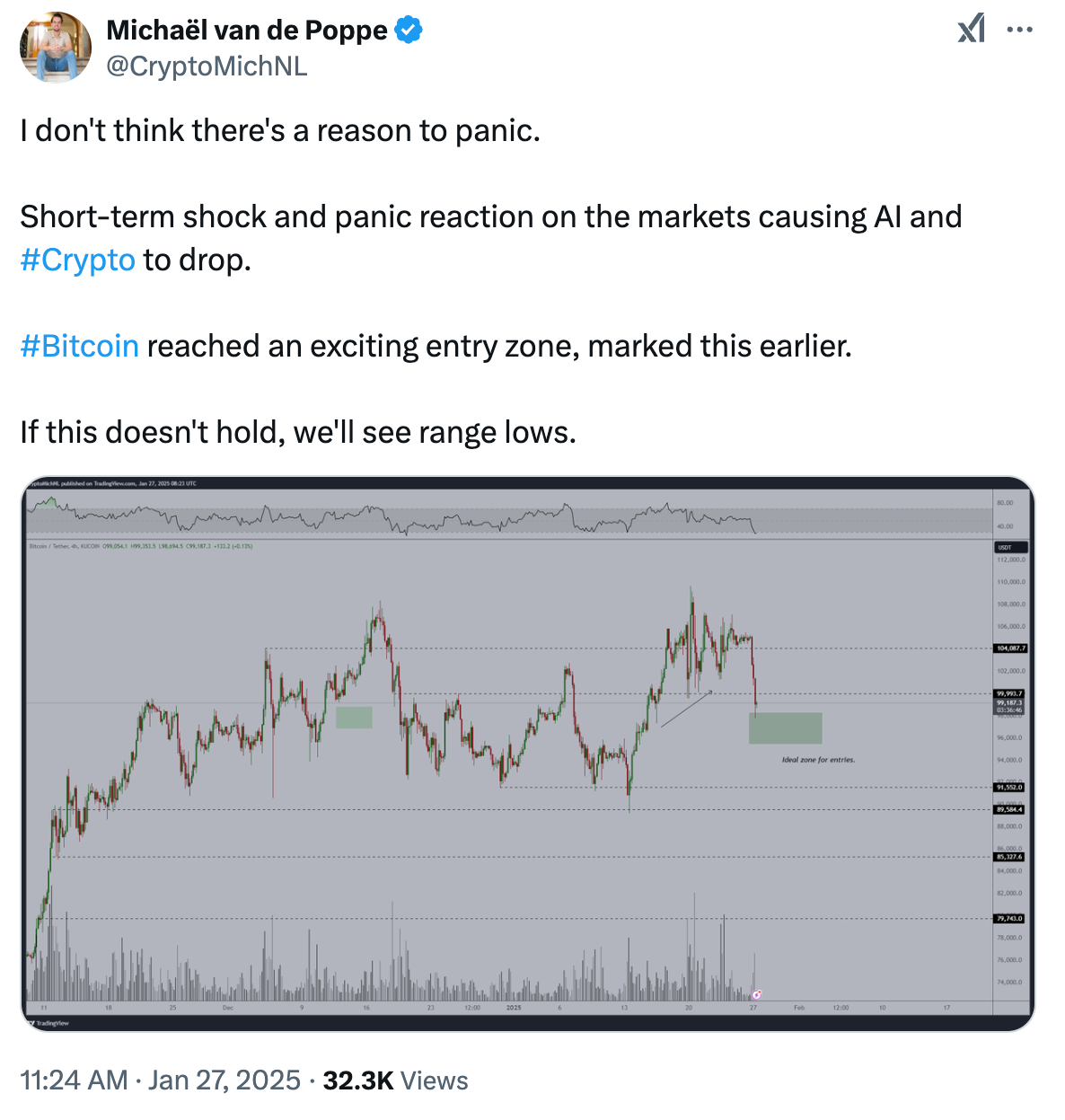Screen dimensions: 1065x1120
Task: Click the 'Ideal zone for entries' annotation
Action: [x=818, y=760]
